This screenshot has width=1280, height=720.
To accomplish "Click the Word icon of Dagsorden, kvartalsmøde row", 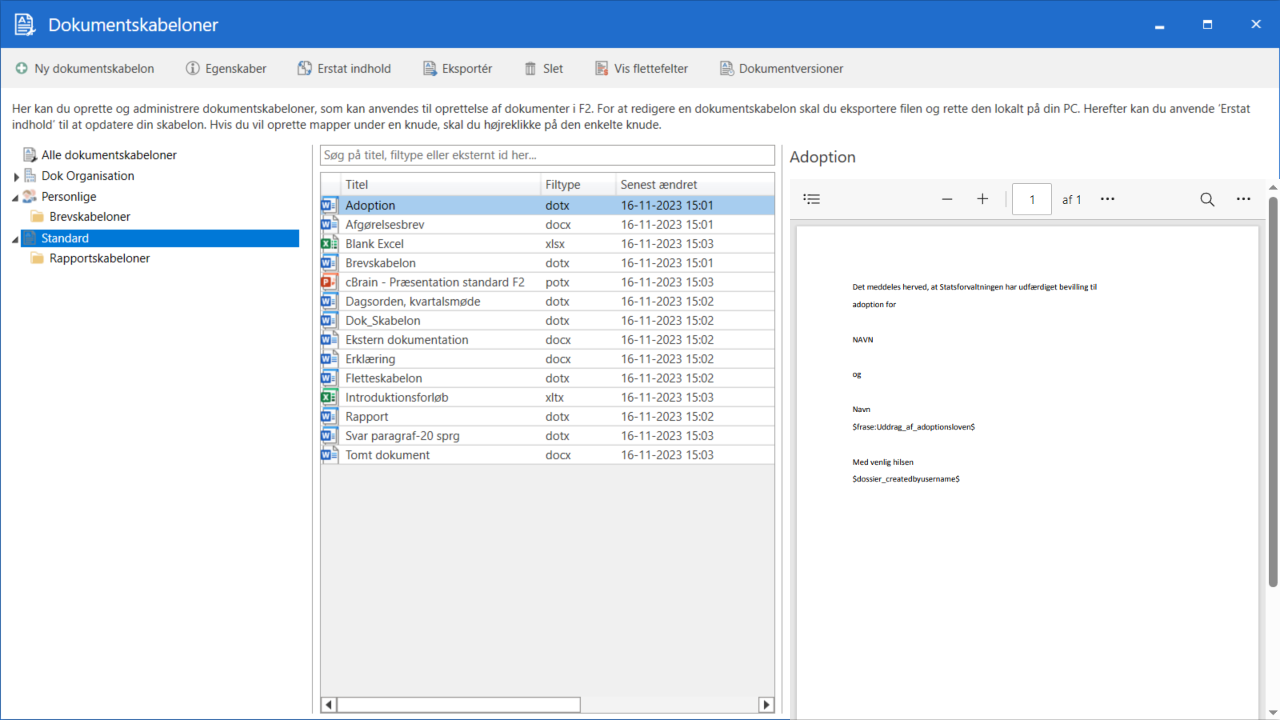I will pyautogui.click(x=329, y=301).
